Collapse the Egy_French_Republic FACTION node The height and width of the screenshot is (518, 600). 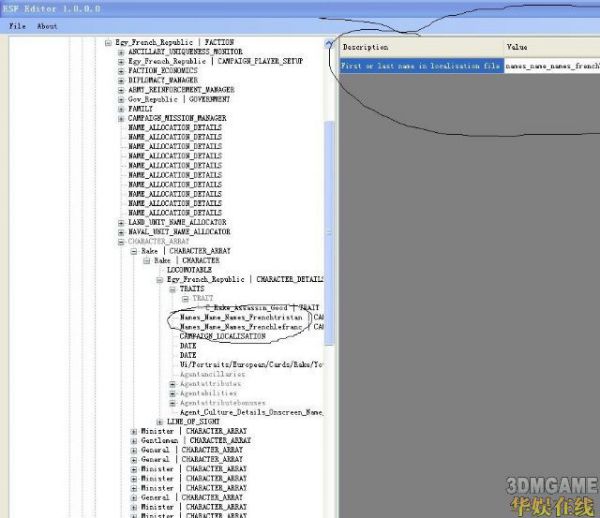pos(109,42)
